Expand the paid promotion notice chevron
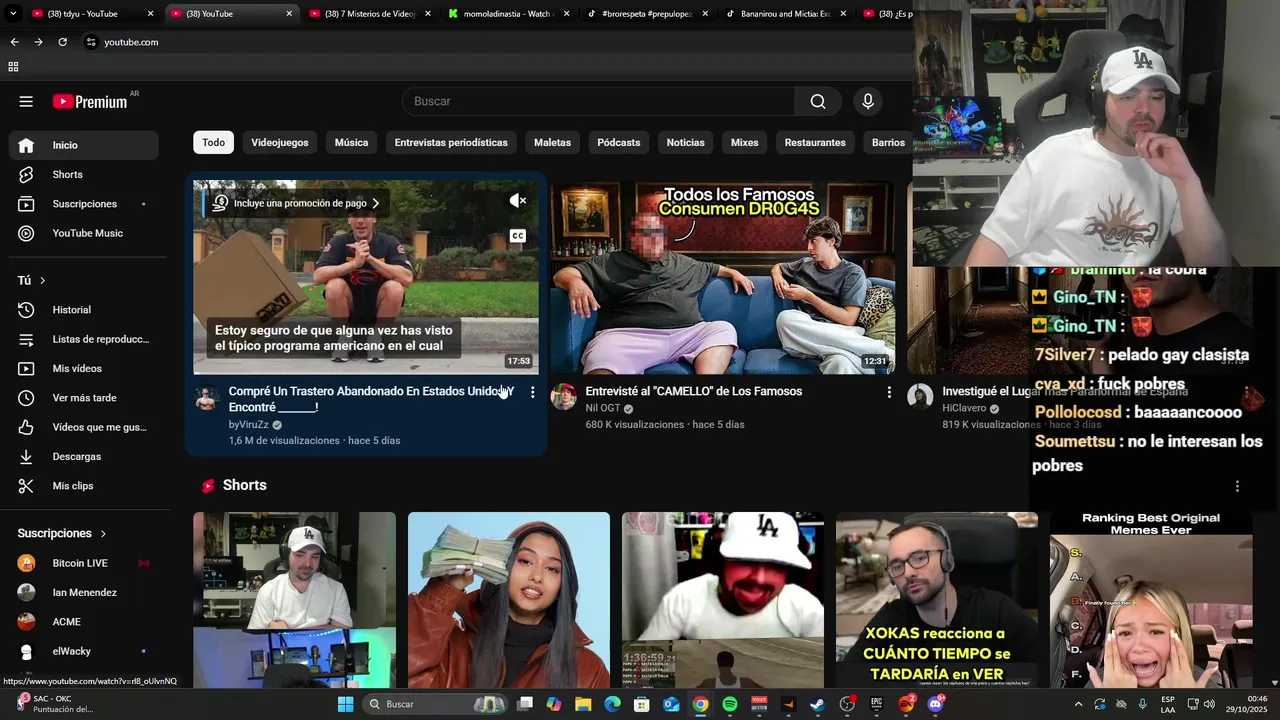The height and width of the screenshot is (720, 1280). click(376, 203)
